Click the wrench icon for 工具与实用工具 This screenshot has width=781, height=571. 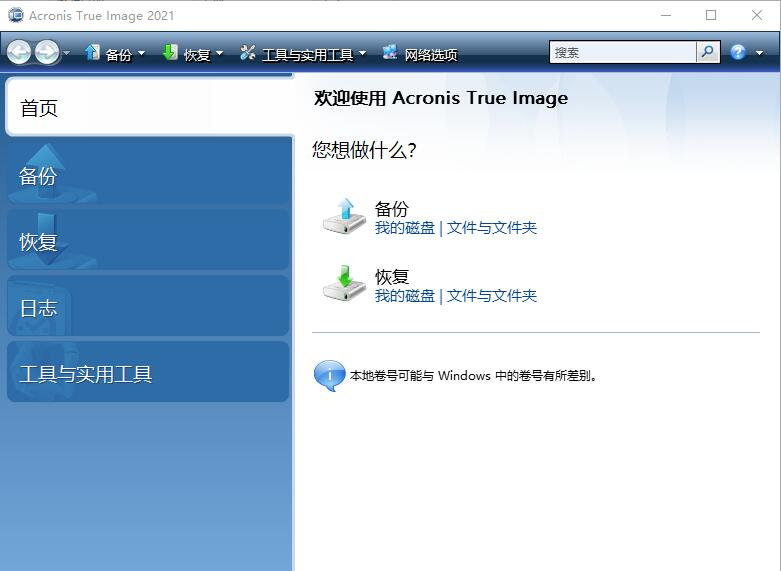[x=248, y=52]
